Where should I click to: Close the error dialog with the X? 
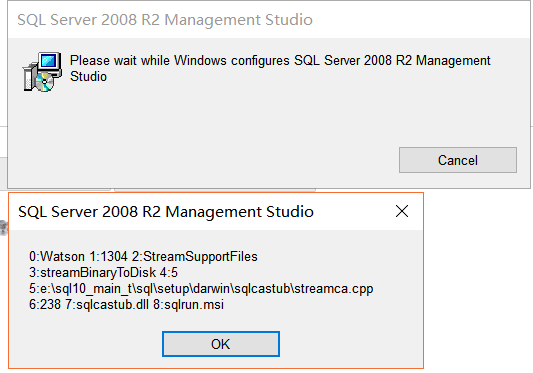[402, 211]
